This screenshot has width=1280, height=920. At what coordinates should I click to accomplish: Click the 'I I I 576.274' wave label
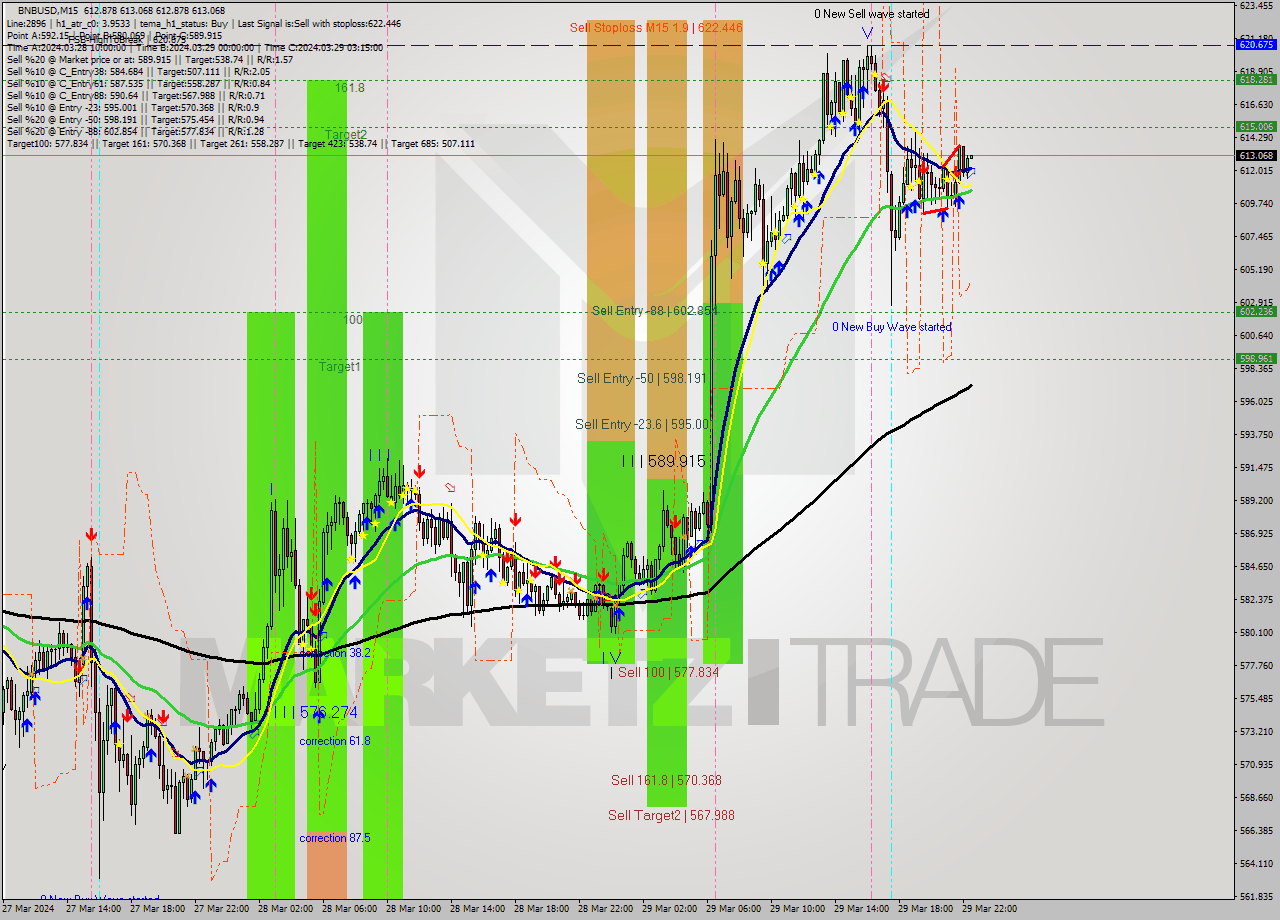point(318,712)
